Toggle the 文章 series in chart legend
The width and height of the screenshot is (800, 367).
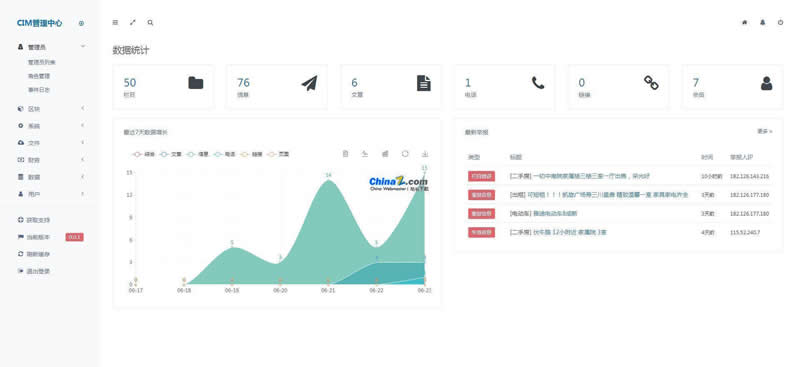(x=171, y=154)
